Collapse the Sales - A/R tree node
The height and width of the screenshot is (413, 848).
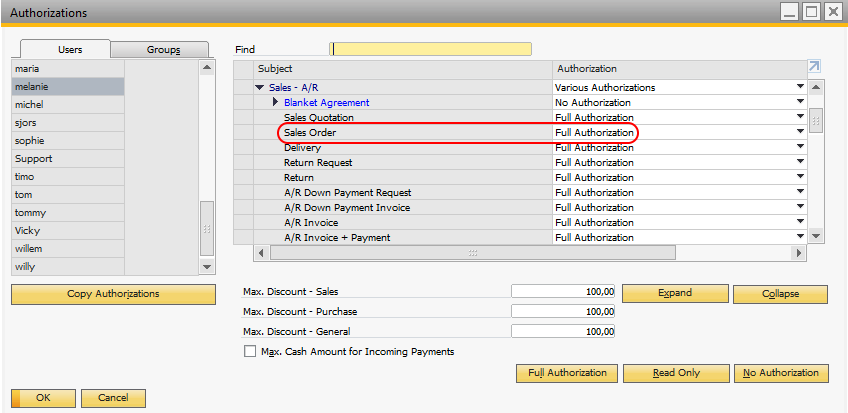click(x=260, y=88)
